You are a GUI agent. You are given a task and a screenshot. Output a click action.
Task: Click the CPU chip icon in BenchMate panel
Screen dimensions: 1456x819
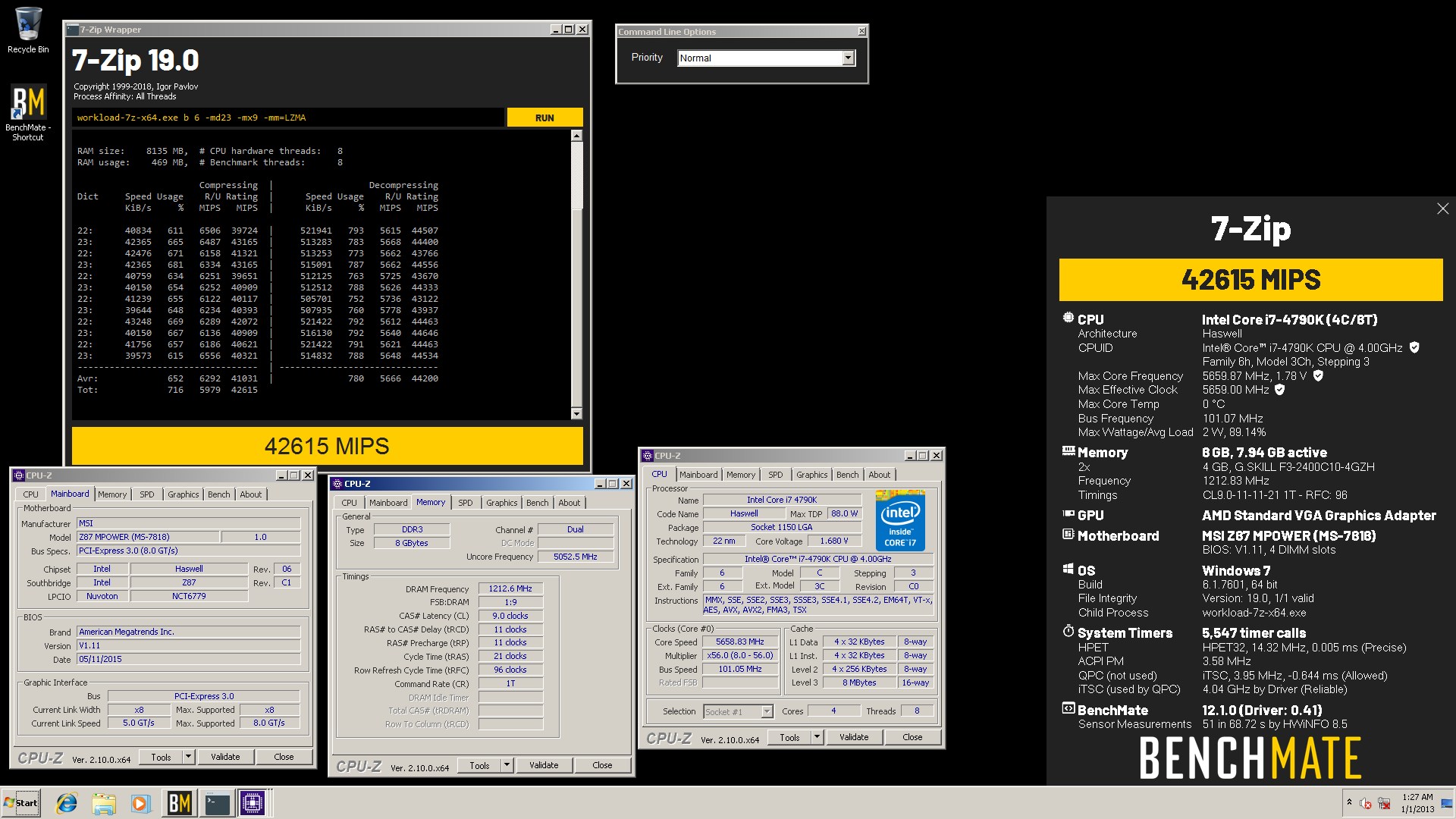pos(1068,318)
